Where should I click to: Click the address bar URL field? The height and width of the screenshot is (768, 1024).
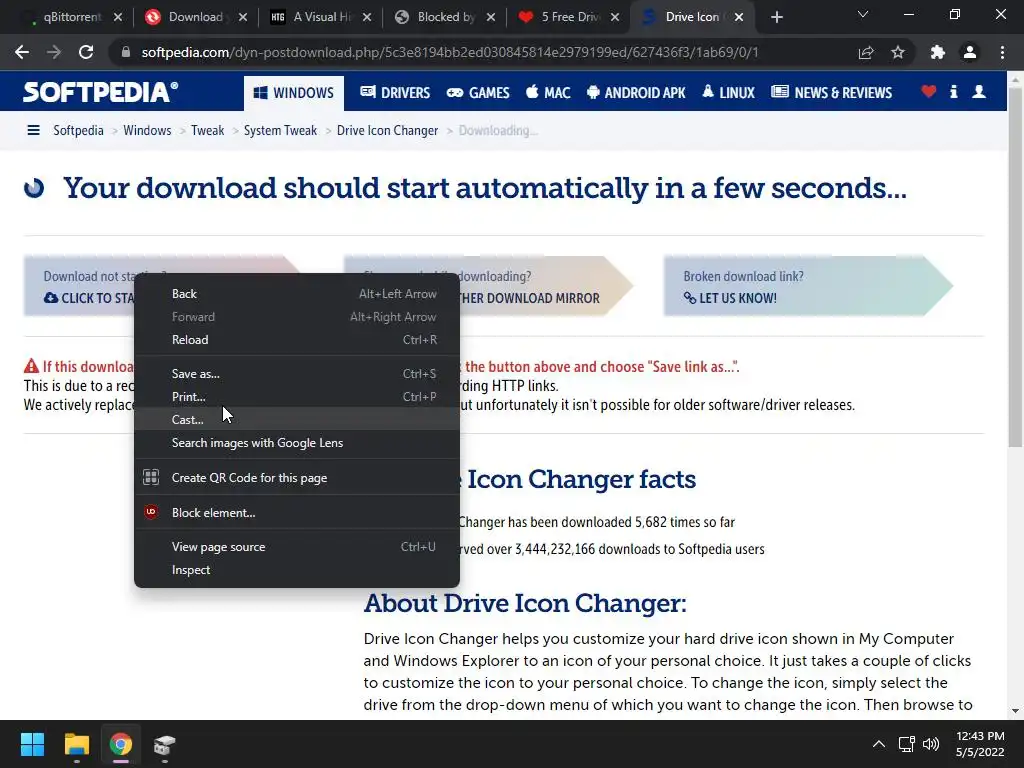coord(451,52)
